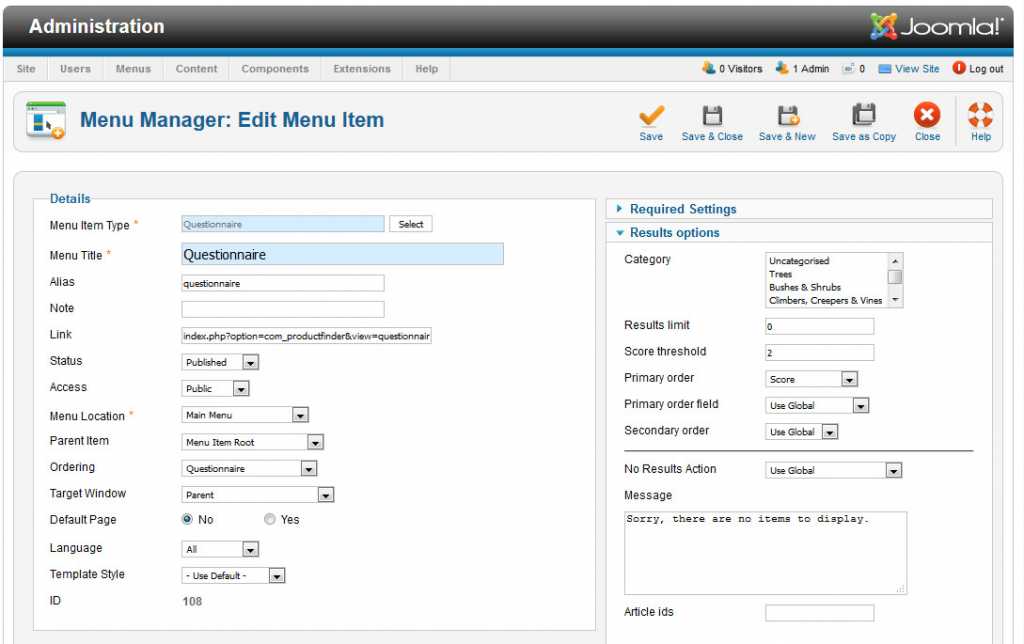Click the View Site link
The image size is (1024, 644).
917,69
